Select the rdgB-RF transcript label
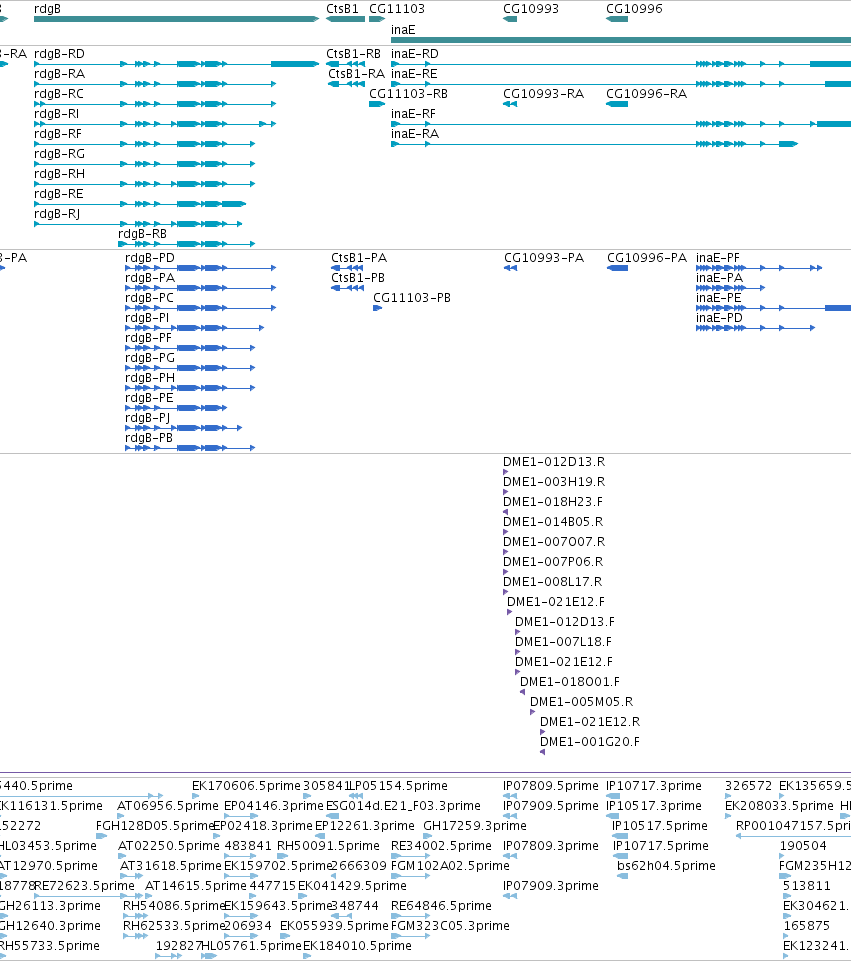The height and width of the screenshot is (961, 851). click(58, 134)
